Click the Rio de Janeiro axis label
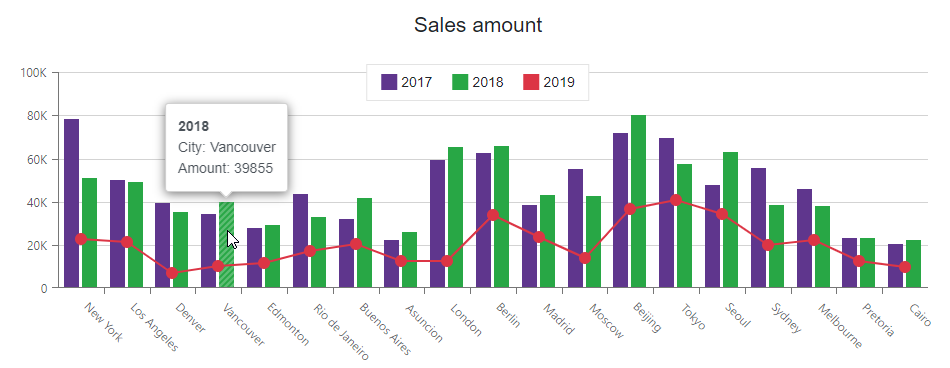Viewport: 950px width, 368px height. point(341,331)
